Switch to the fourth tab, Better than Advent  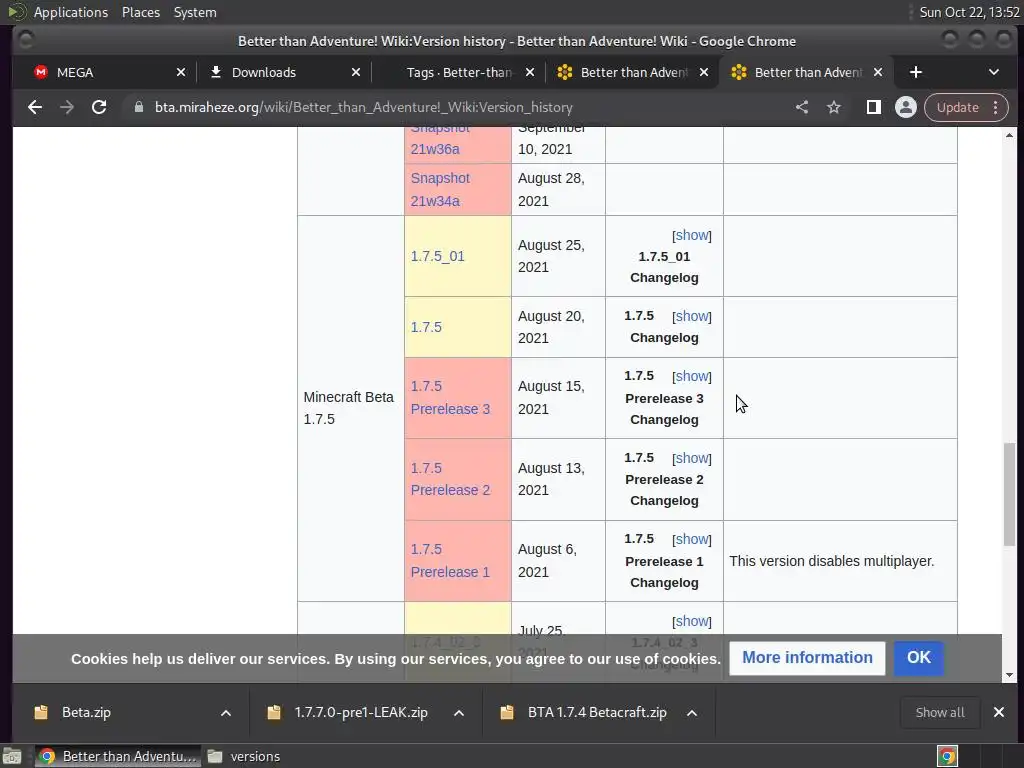pyautogui.click(x=630, y=72)
